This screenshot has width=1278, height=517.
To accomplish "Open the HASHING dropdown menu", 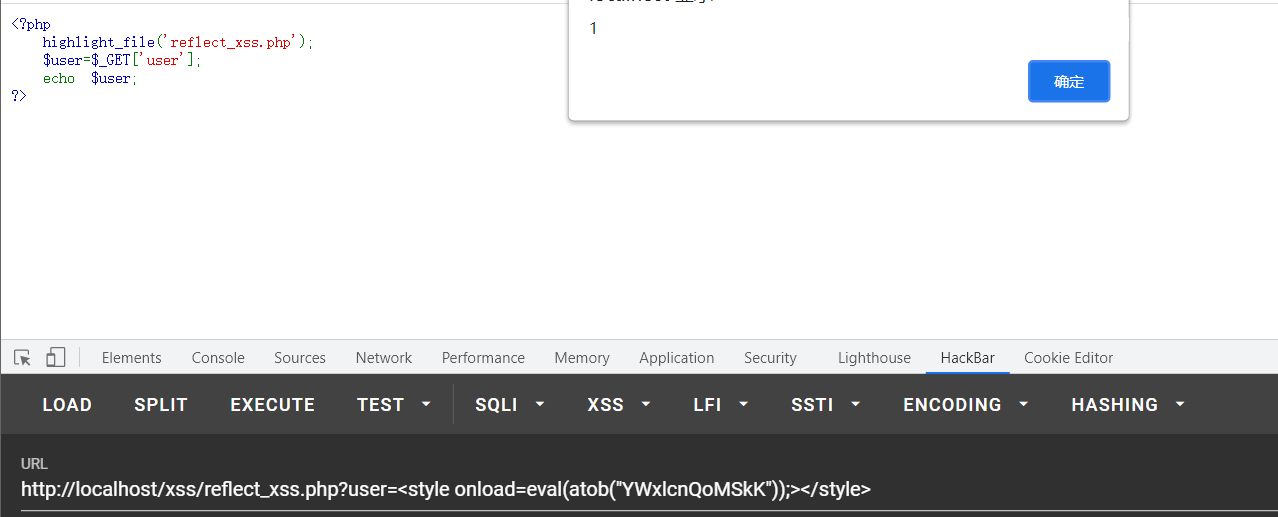I will click(1128, 405).
